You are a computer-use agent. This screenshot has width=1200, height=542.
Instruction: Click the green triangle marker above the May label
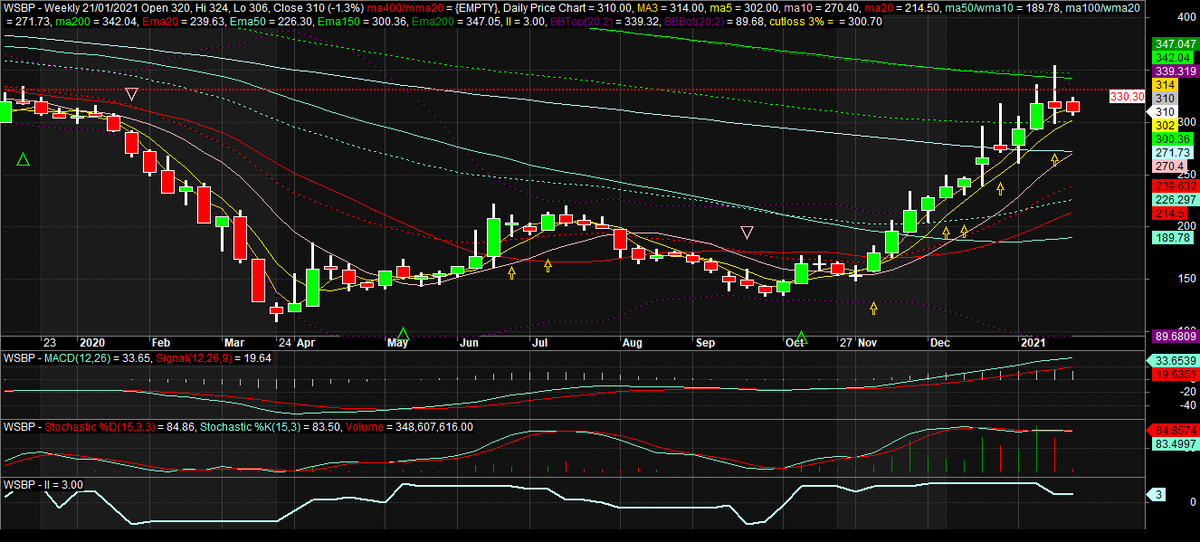point(403,332)
